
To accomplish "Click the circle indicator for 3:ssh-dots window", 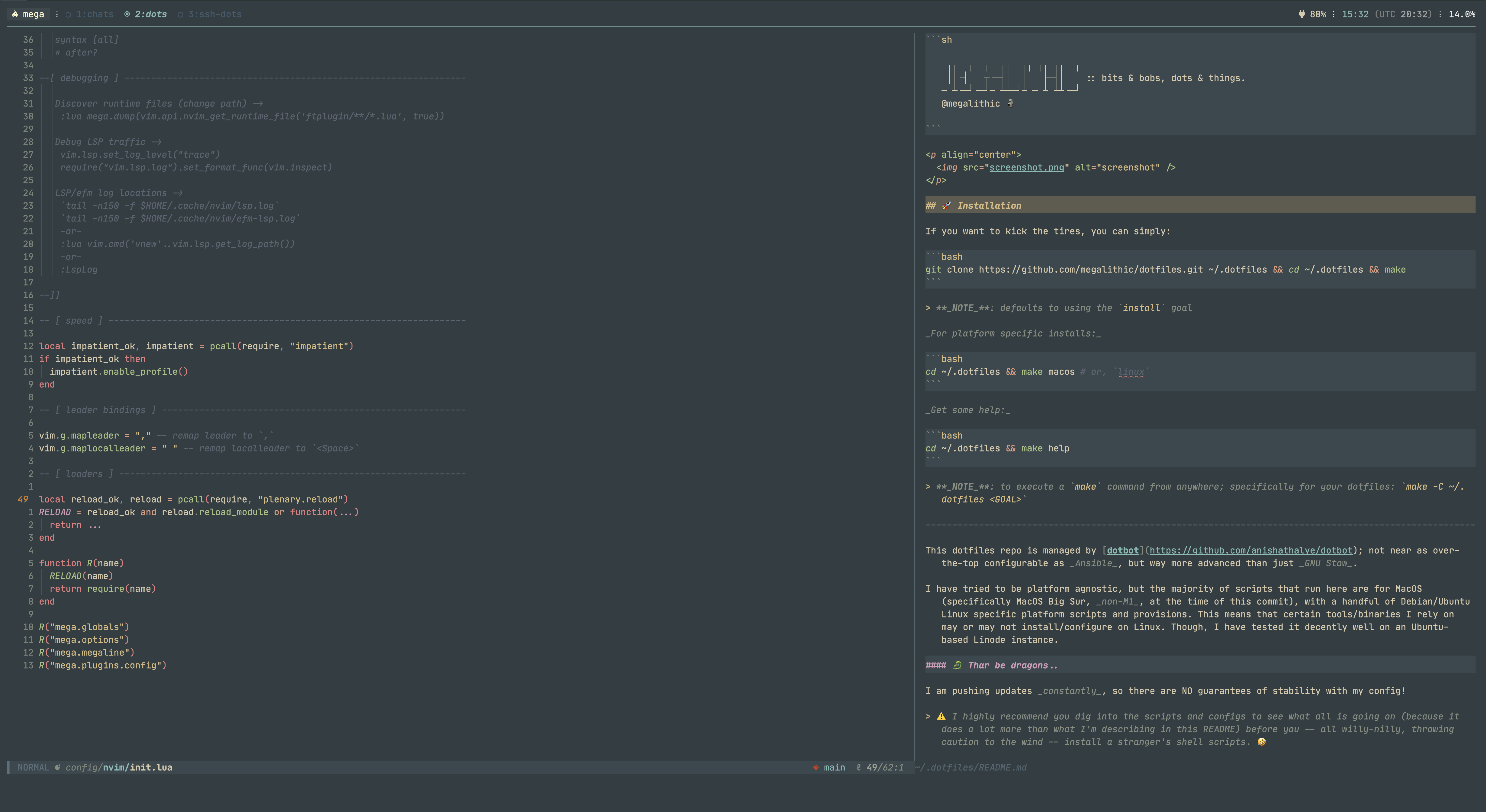I will pyautogui.click(x=181, y=14).
